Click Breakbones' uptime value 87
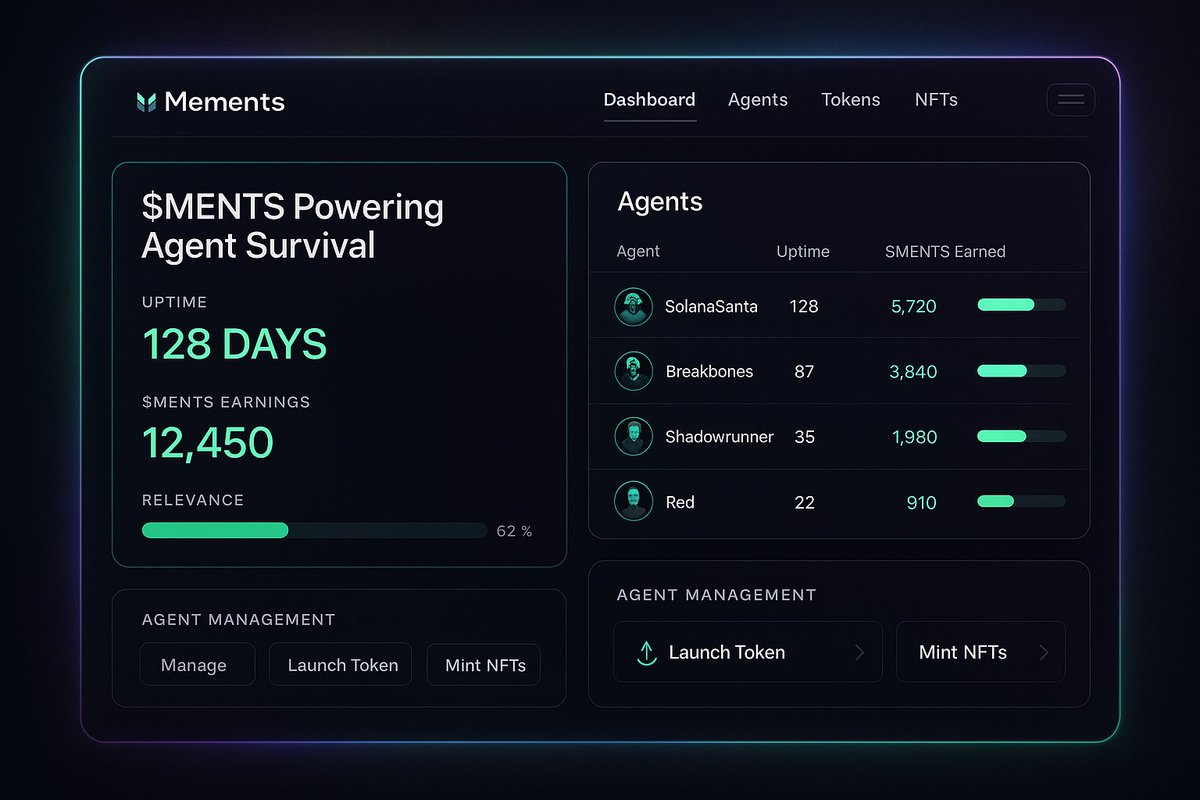This screenshot has width=1200, height=800. [x=804, y=372]
